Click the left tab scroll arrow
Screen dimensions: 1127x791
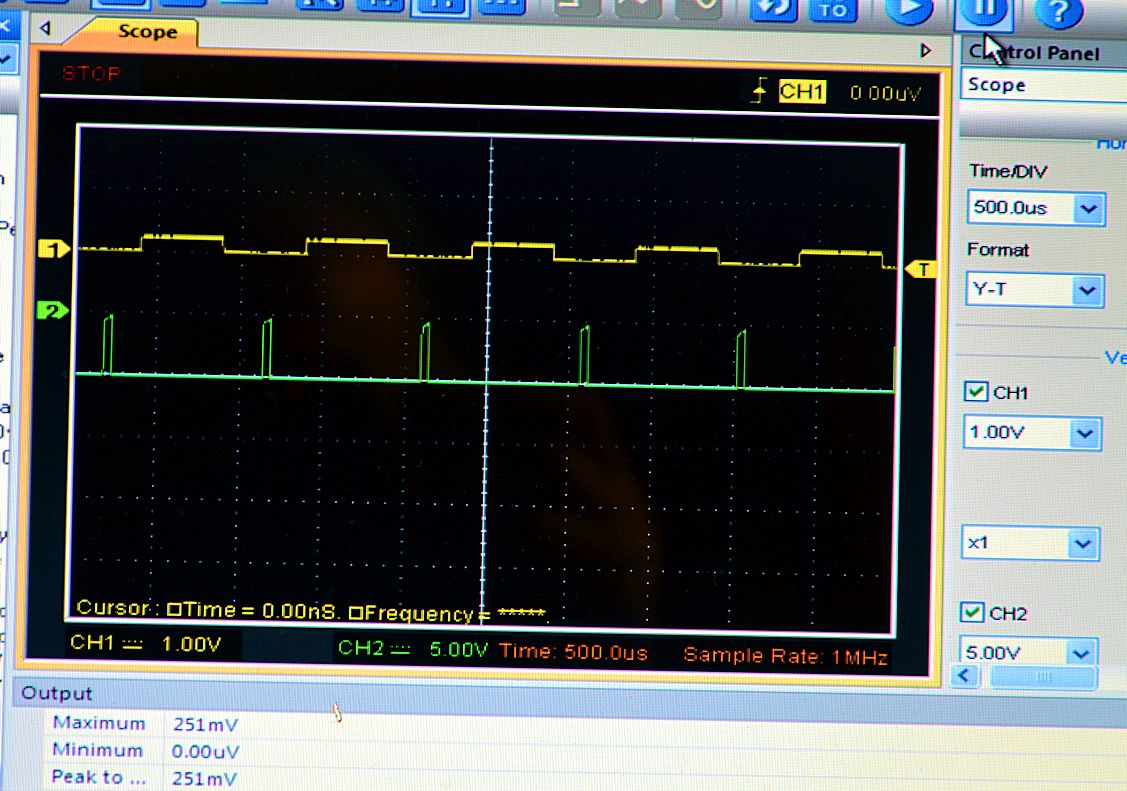tap(44, 29)
